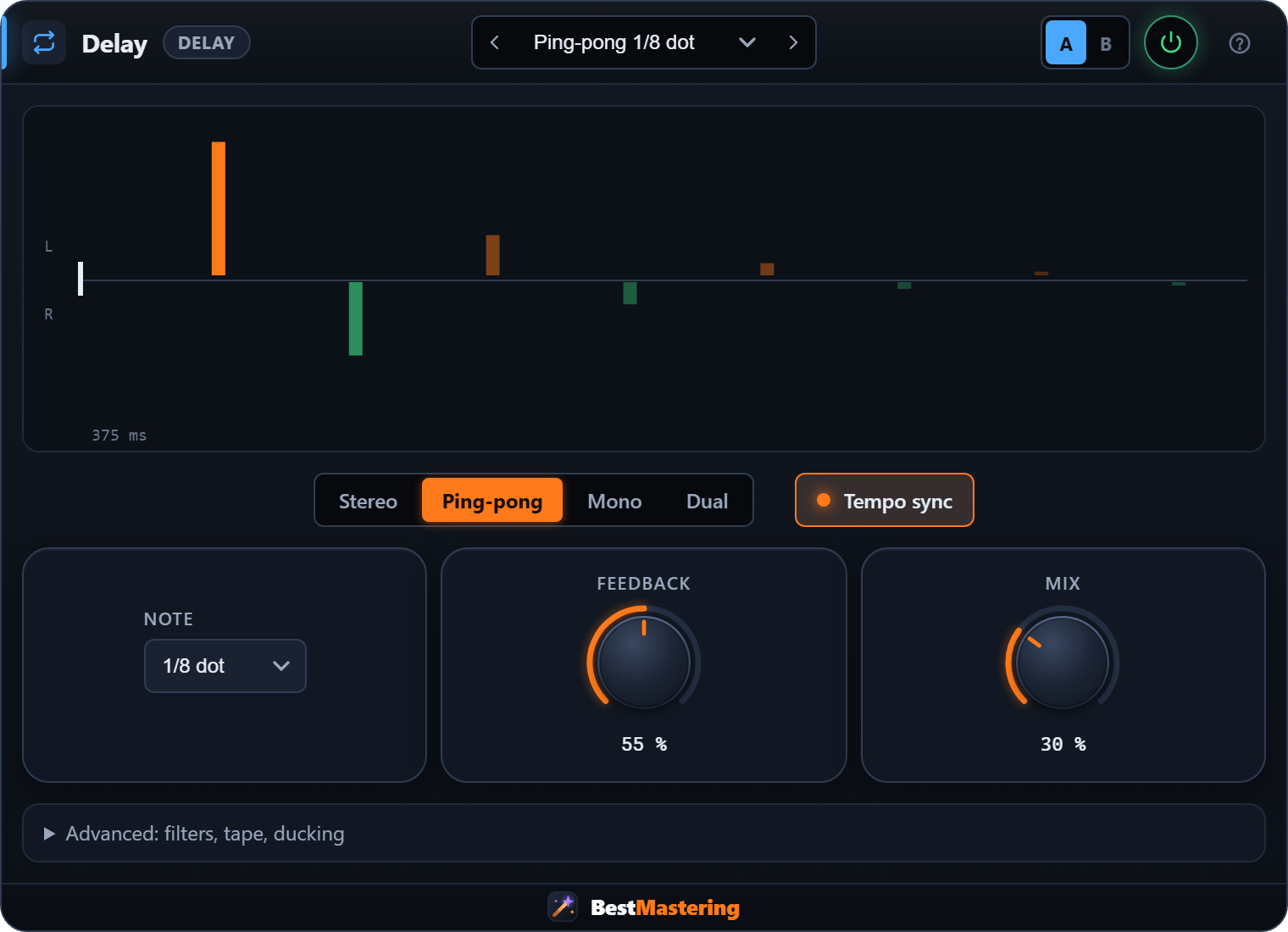Click the Feedback knob
1288x932 pixels.
(x=644, y=662)
